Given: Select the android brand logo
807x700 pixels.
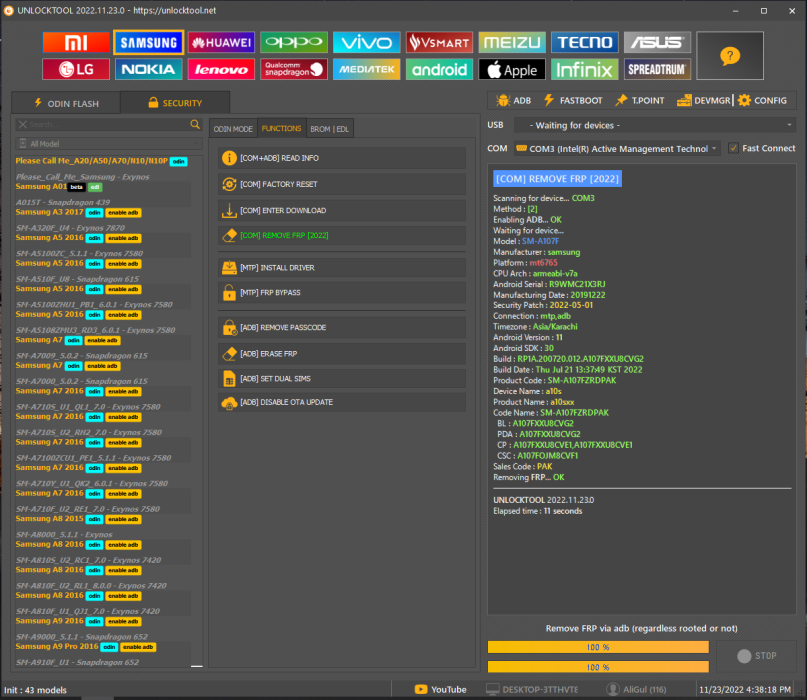Looking at the screenshot, I should pos(439,69).
